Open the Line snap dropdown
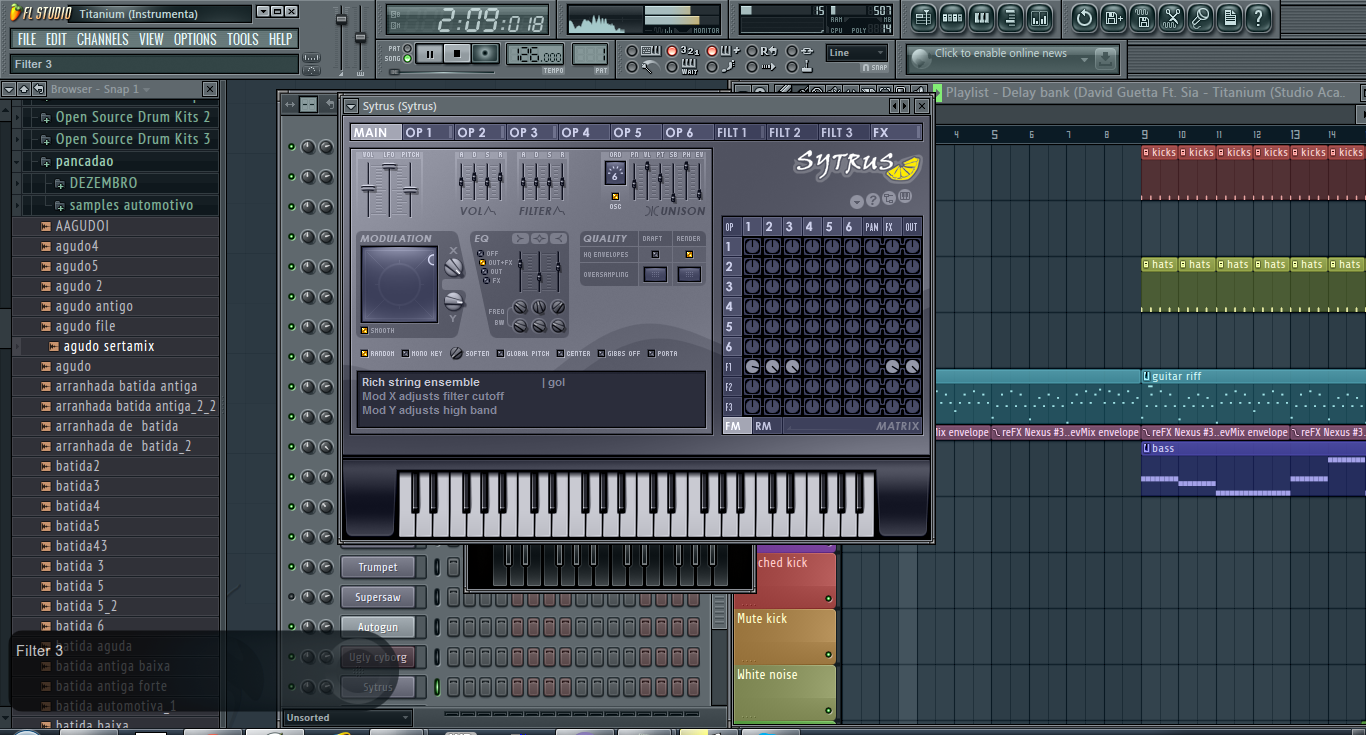The image size is (1366, 735). (x=857, y=53)
